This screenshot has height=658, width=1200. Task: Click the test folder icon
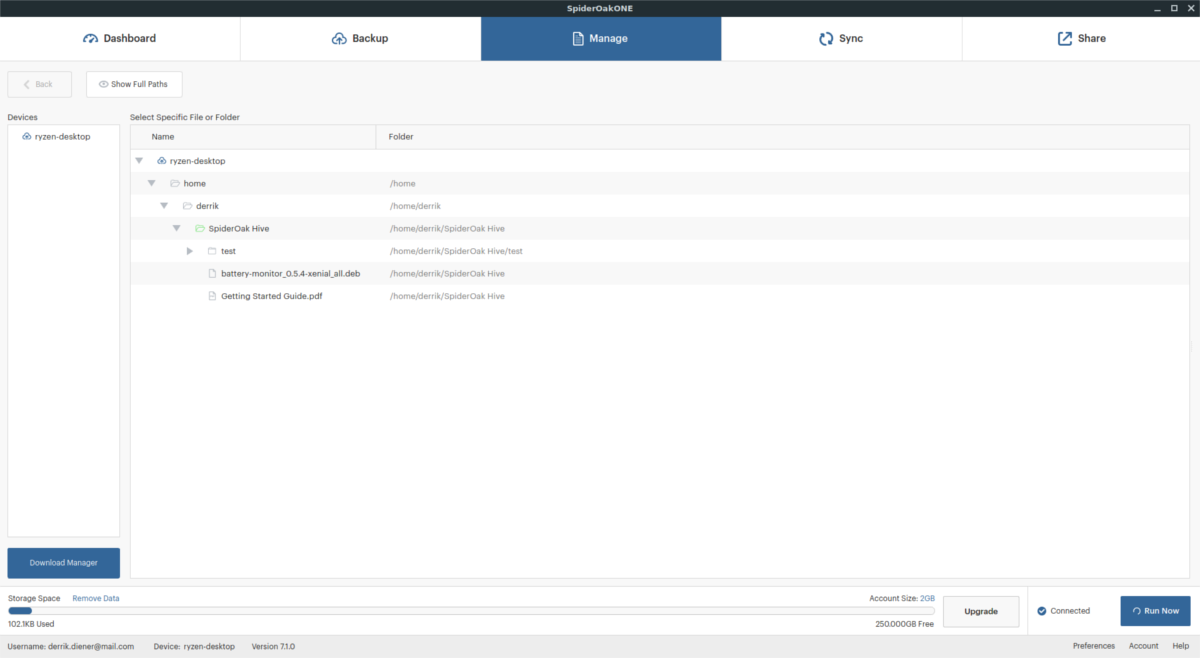tap(212, 251)
